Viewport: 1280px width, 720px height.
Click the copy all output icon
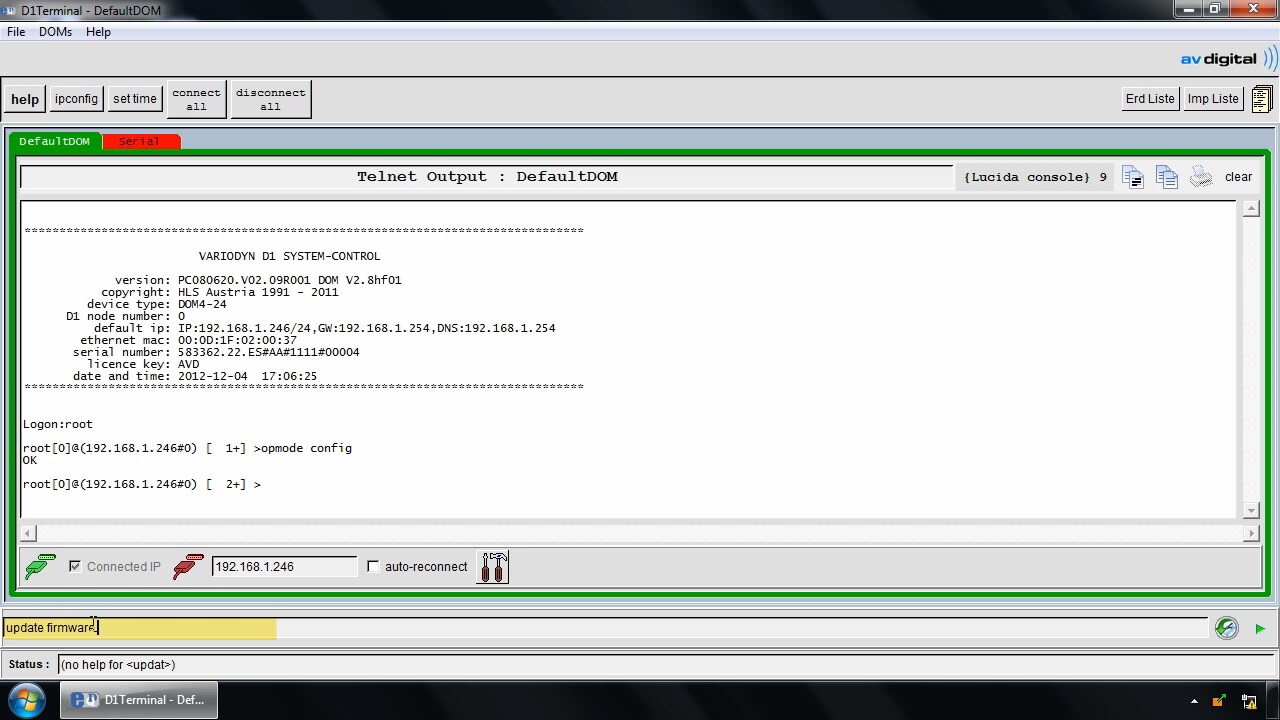[1167, 177]
